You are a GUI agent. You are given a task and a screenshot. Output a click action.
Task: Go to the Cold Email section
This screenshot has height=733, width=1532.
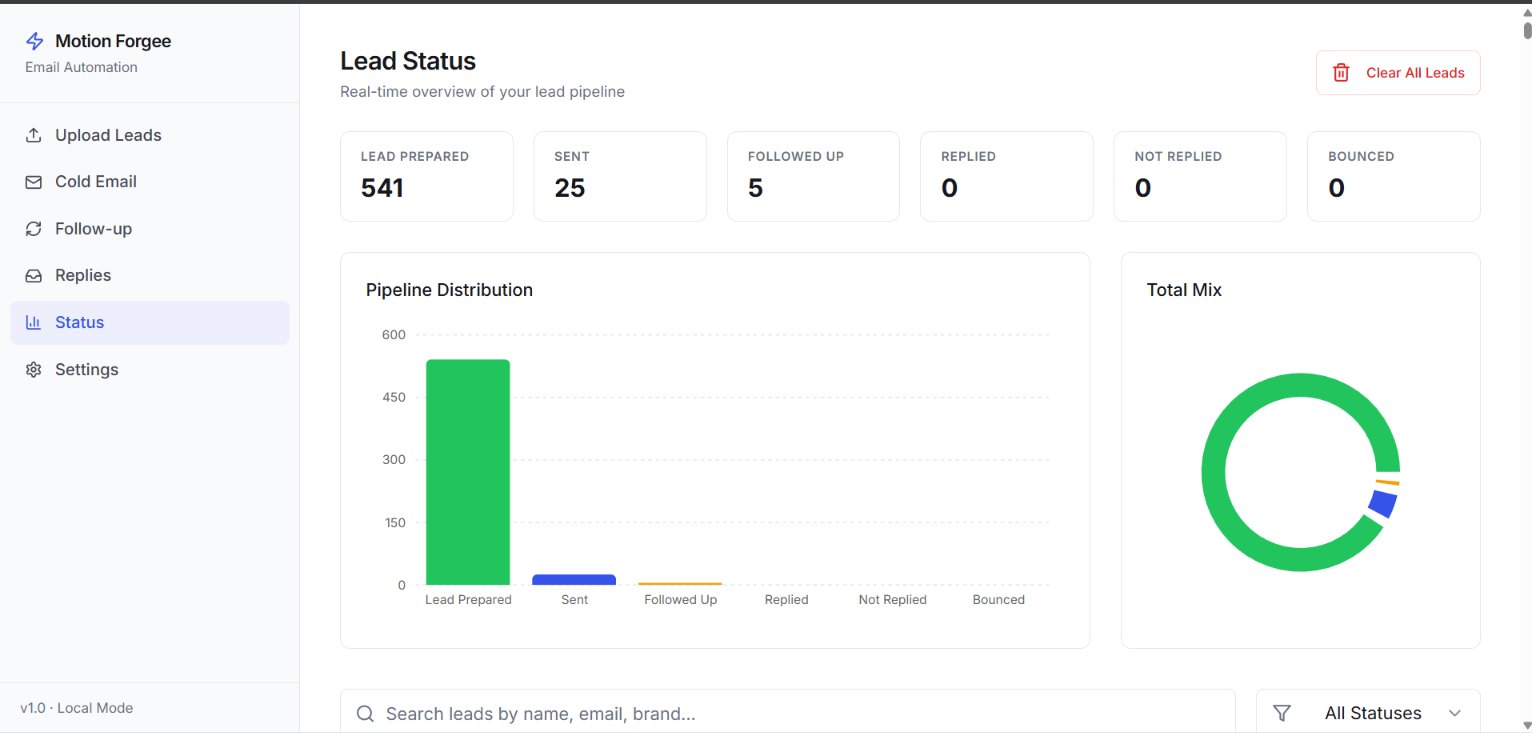(x=150, y=182)
